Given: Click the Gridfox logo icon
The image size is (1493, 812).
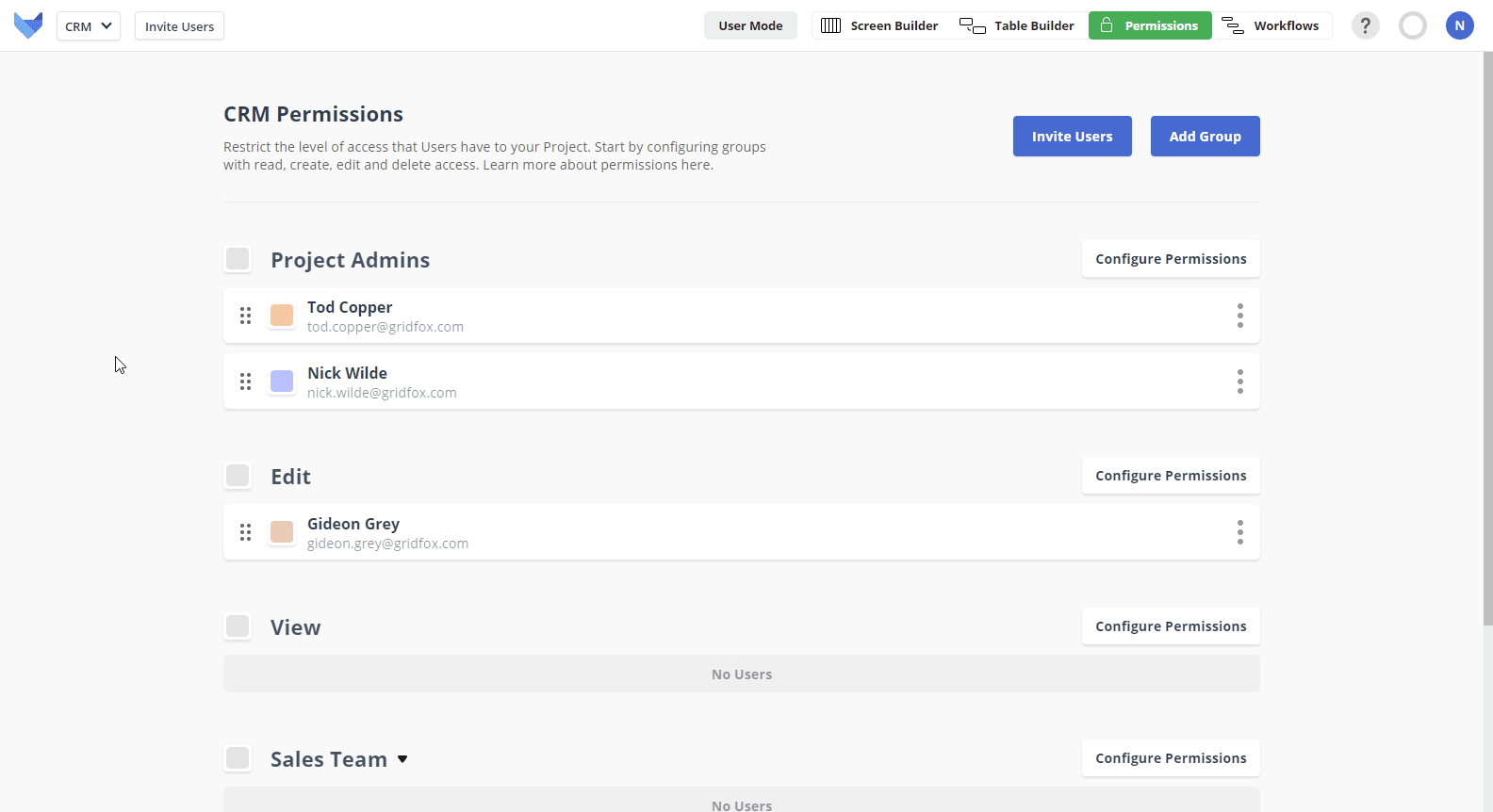Looking at the screenshot, I should click(28, 25).
